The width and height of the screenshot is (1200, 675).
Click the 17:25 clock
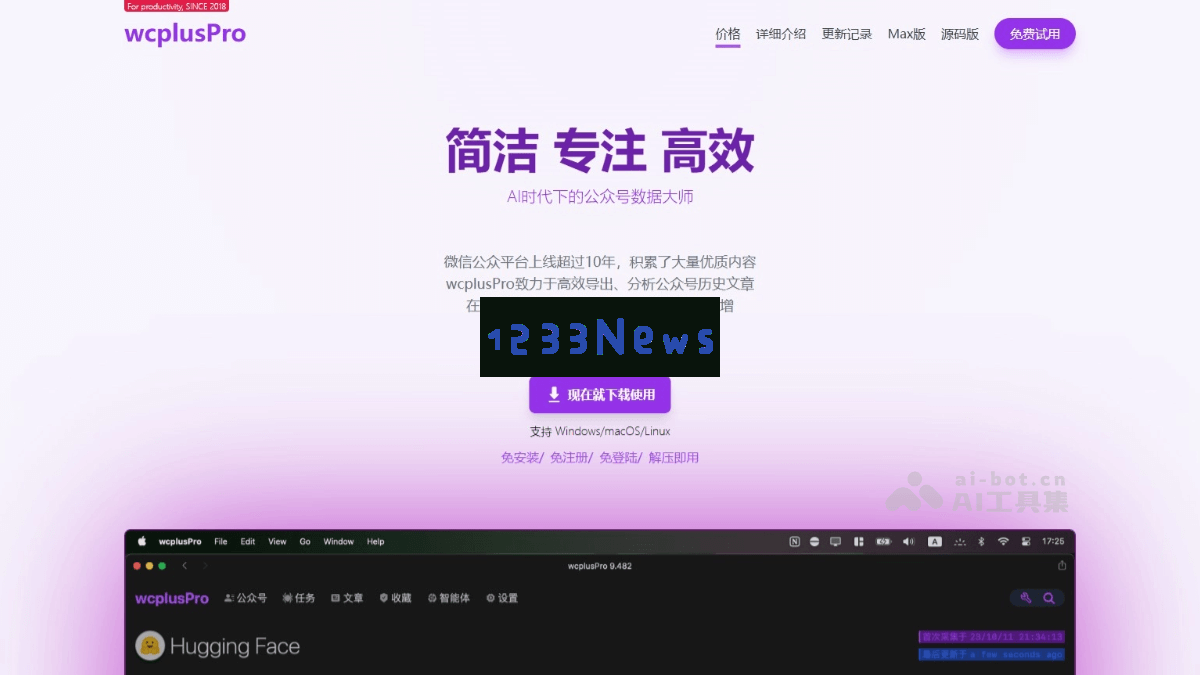1053,541
